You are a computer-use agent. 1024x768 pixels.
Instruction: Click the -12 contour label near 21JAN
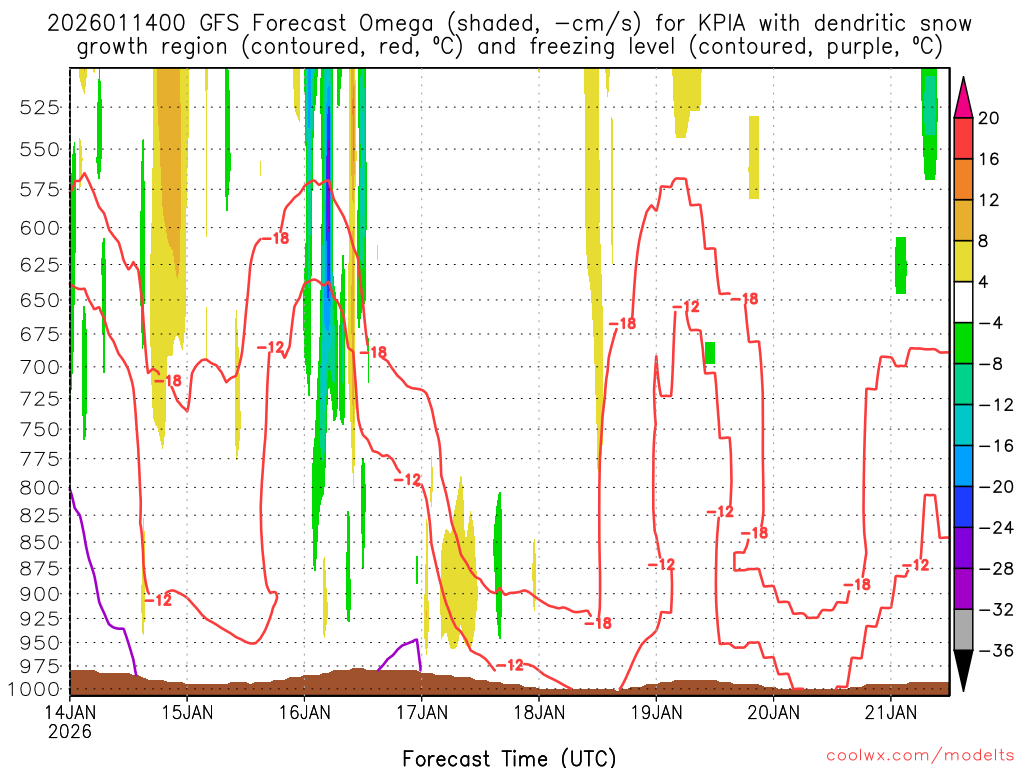coord(915,565)
